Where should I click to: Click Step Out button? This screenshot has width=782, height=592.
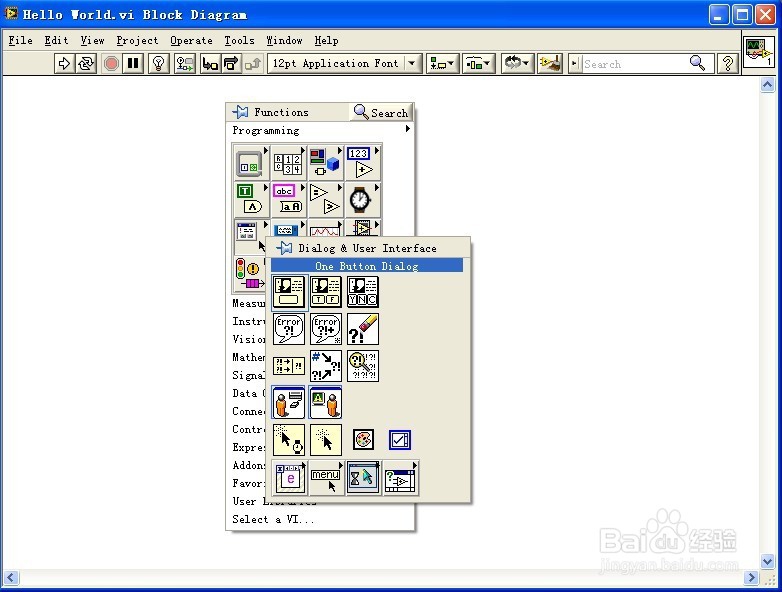pos(253,63)
